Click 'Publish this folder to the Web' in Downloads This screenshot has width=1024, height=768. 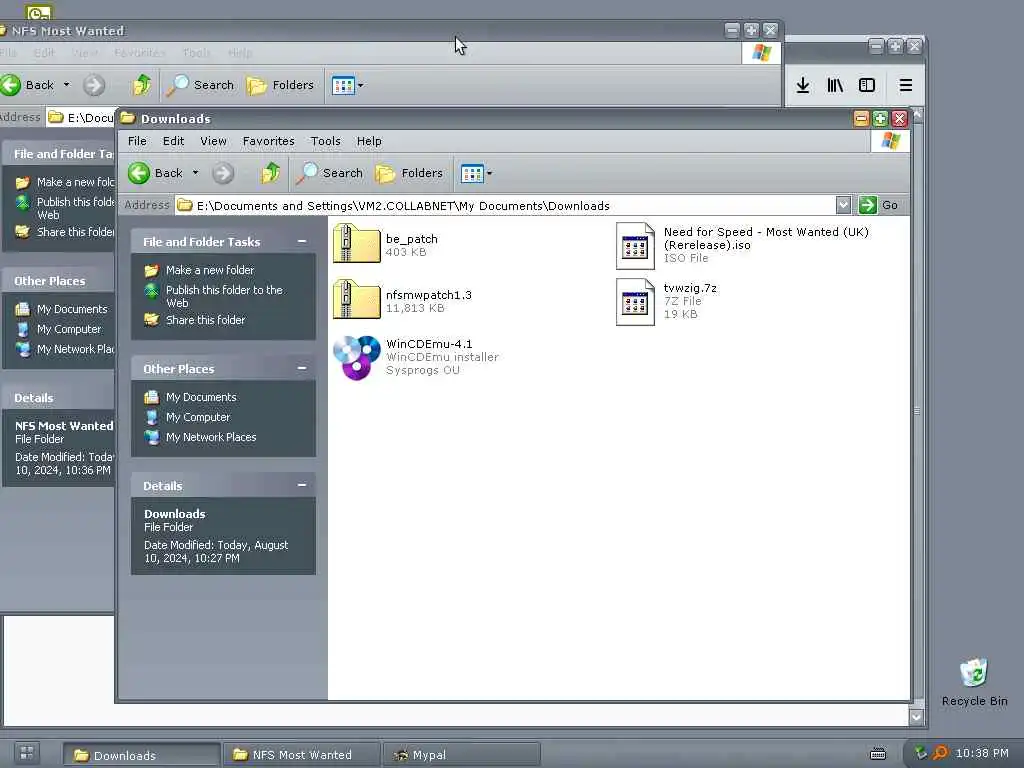coord(223,296)
